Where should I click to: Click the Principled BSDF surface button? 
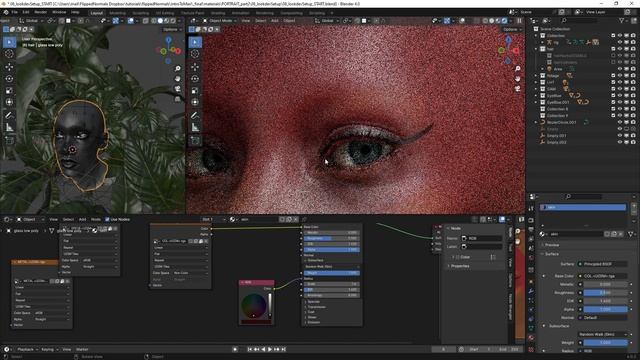pos(602,264)
